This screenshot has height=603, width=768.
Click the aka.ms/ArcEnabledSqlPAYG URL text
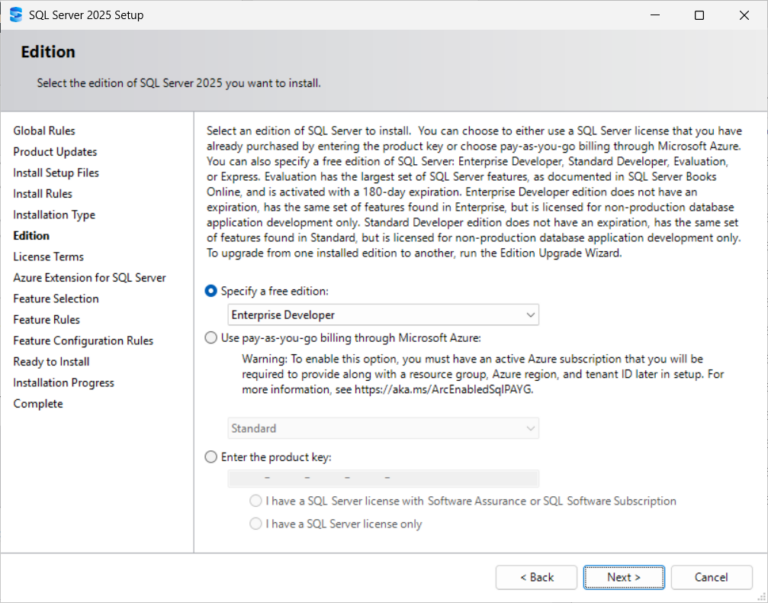[x=443, y=390]
